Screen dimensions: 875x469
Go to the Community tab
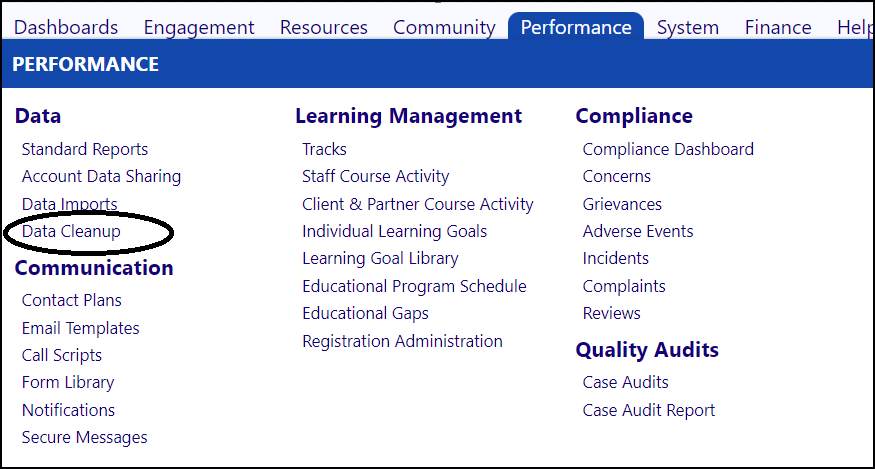click(x=444, y=27)
